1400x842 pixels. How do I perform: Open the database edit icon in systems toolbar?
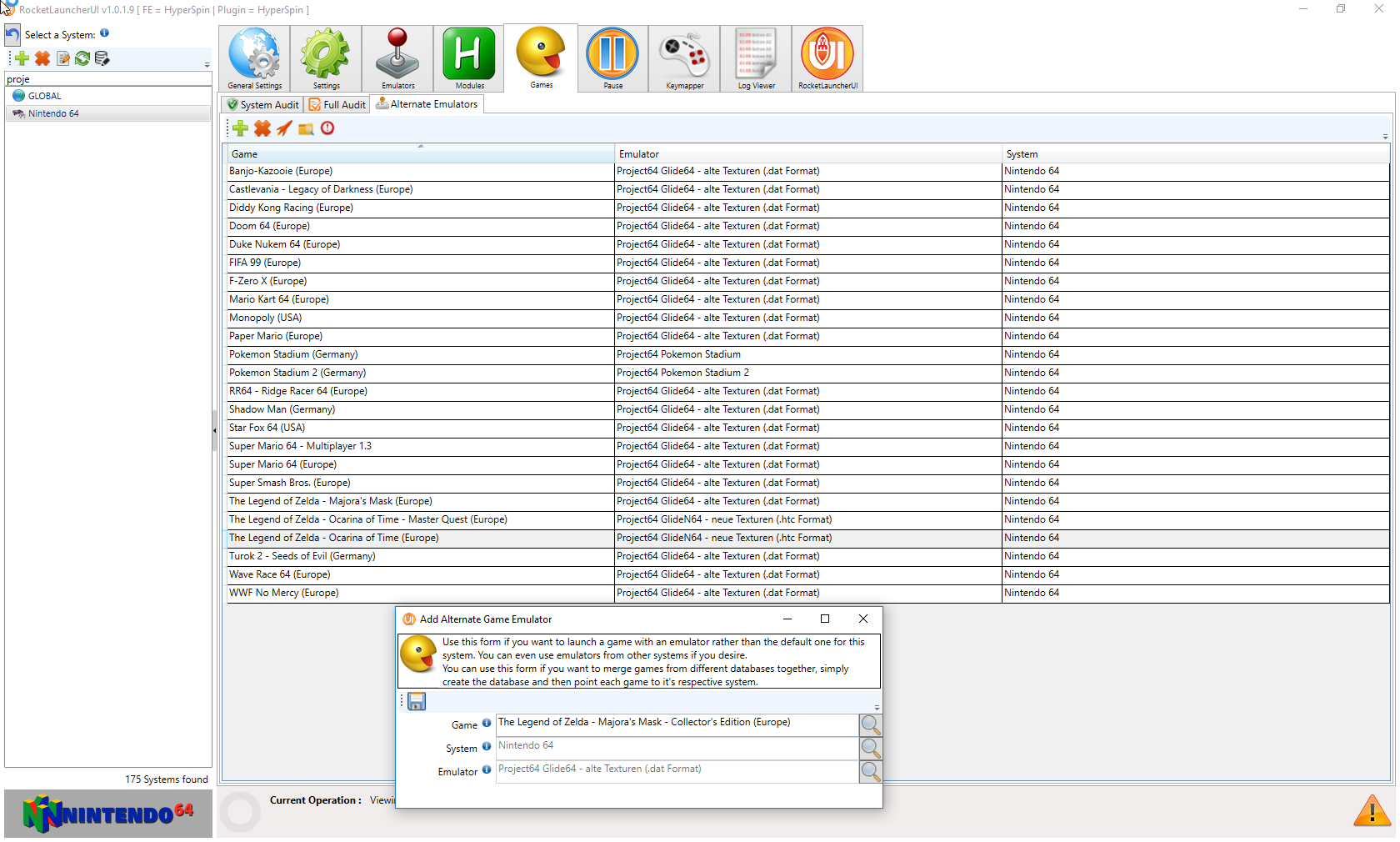pos(102,58)
